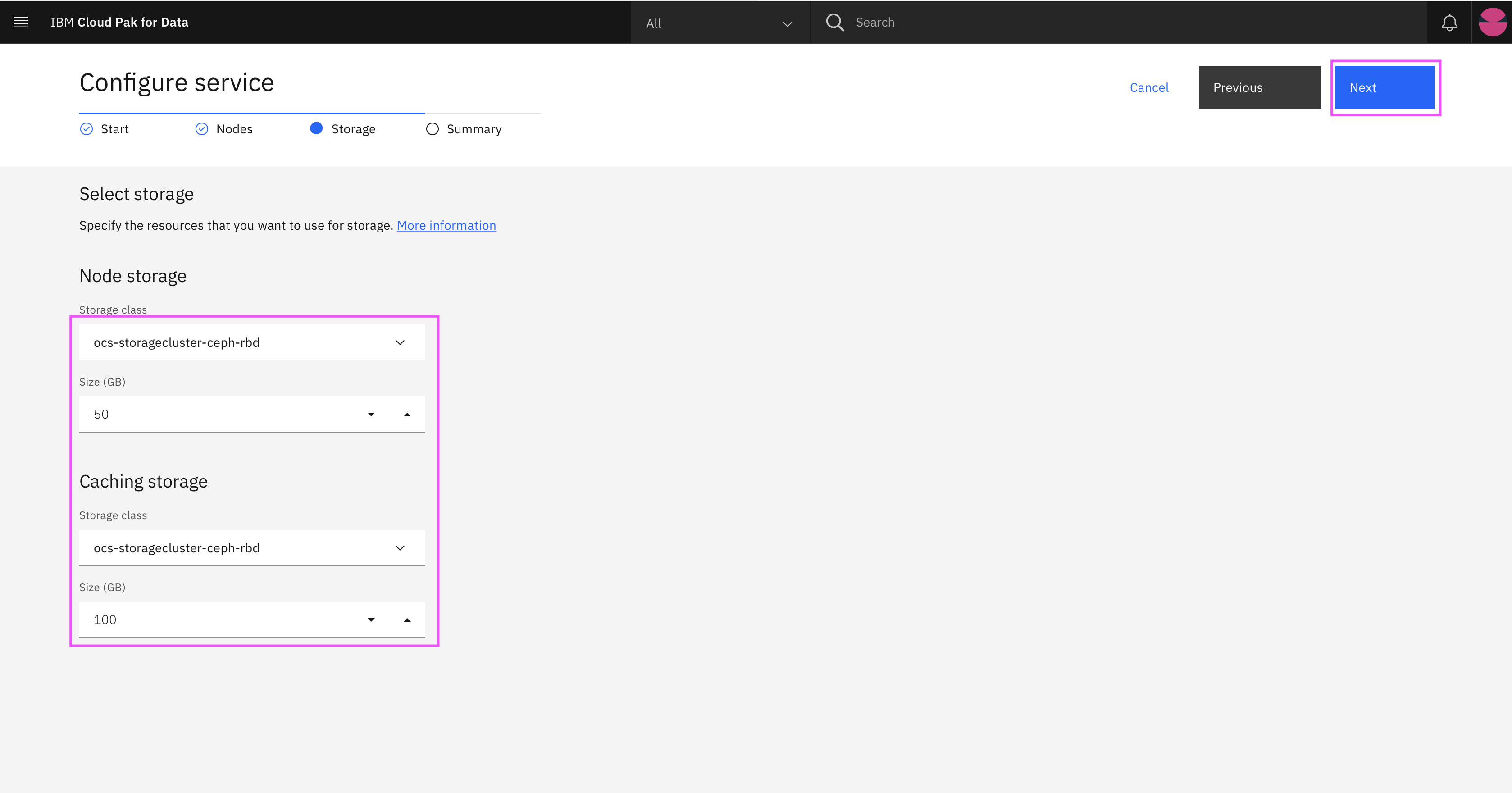Expand the All search scope dropdown
The image size is (1512, 793).
(720, 23)
